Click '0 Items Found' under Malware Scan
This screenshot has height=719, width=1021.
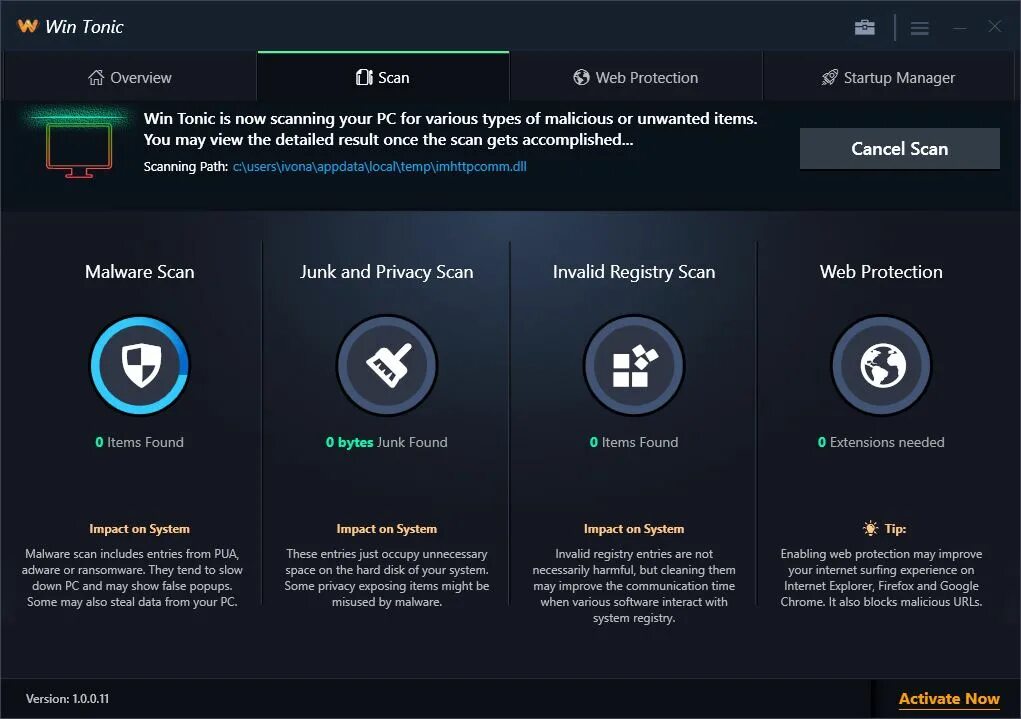click(139, 442)
